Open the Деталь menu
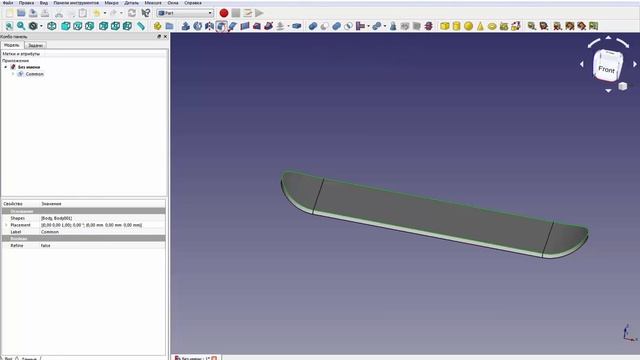The width and height of the screenshot is (640, 360). (x=131, y=3)
